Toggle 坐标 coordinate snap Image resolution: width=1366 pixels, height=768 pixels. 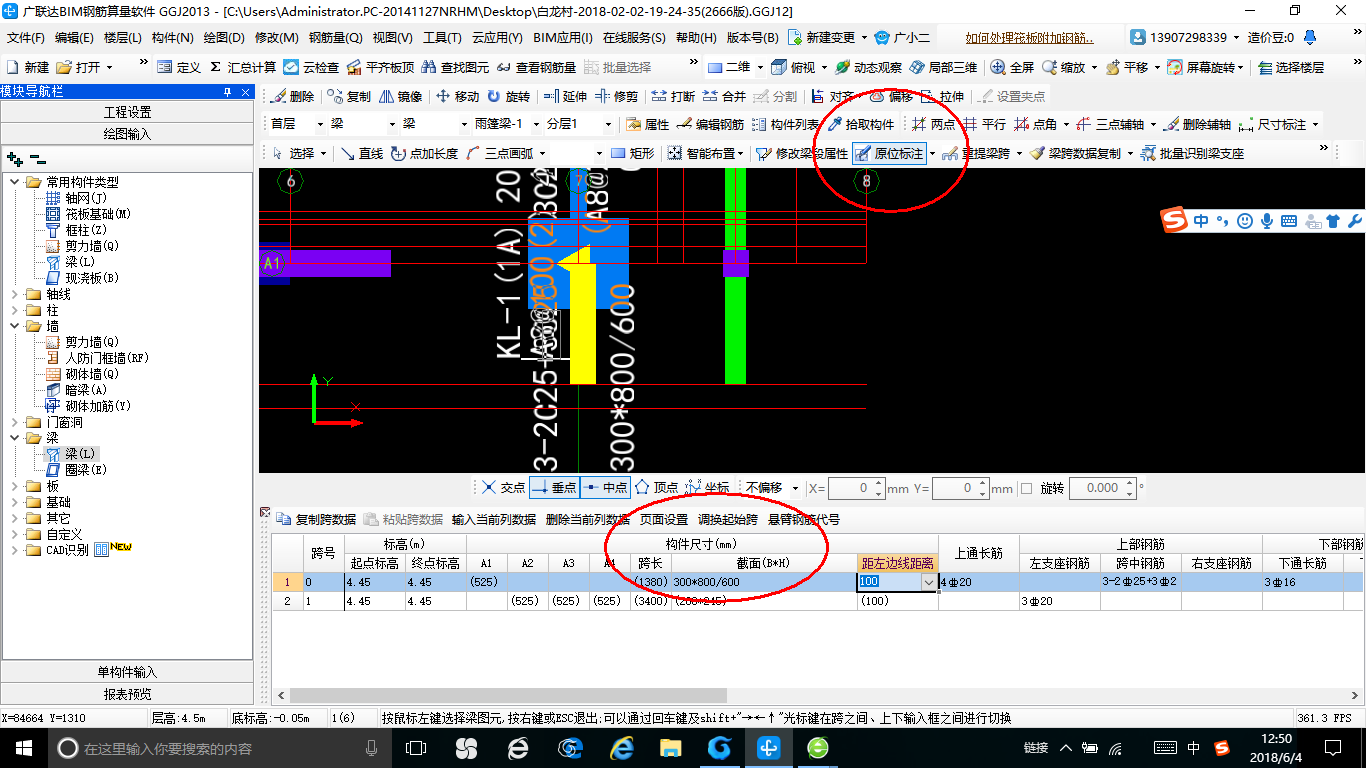click(x=707, y=488)
